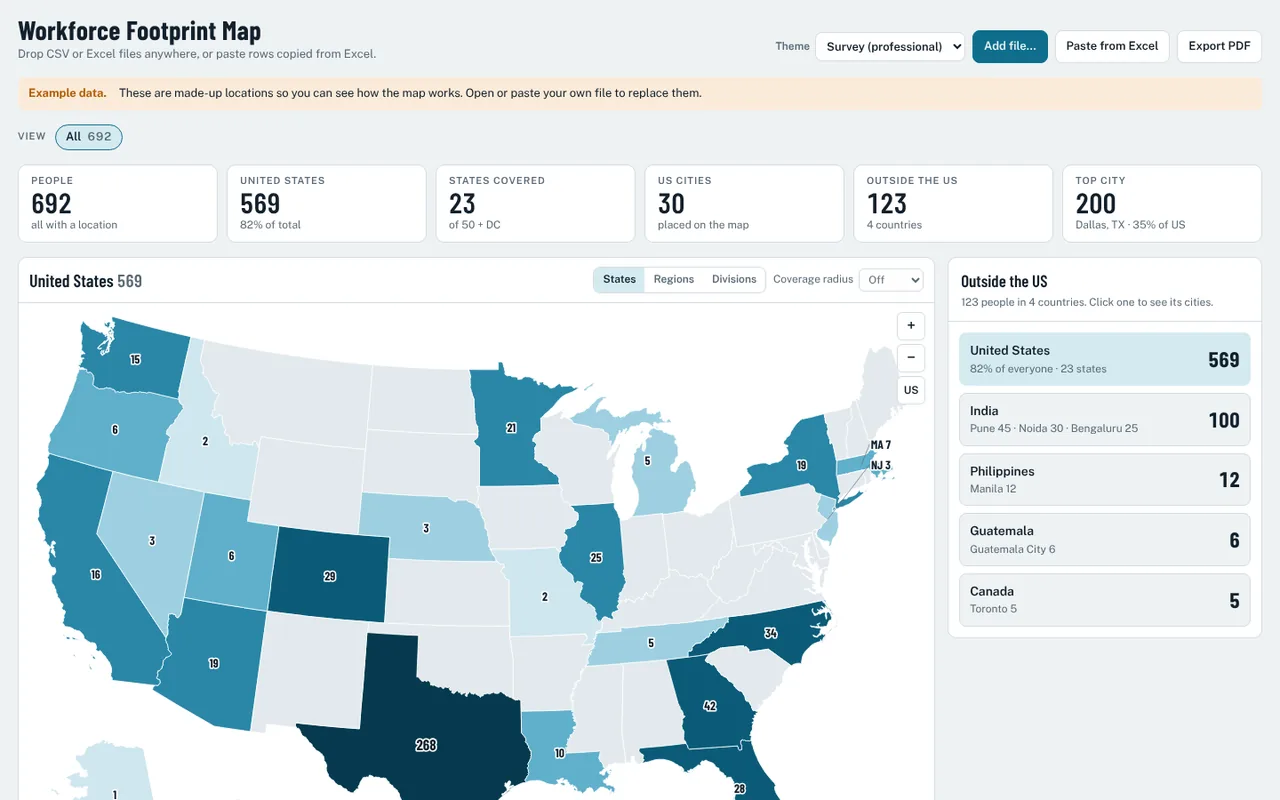The width and height of the screenshot is (1280, 800).
Task: Open the Theme dropdown
Action: coord(890,46)
